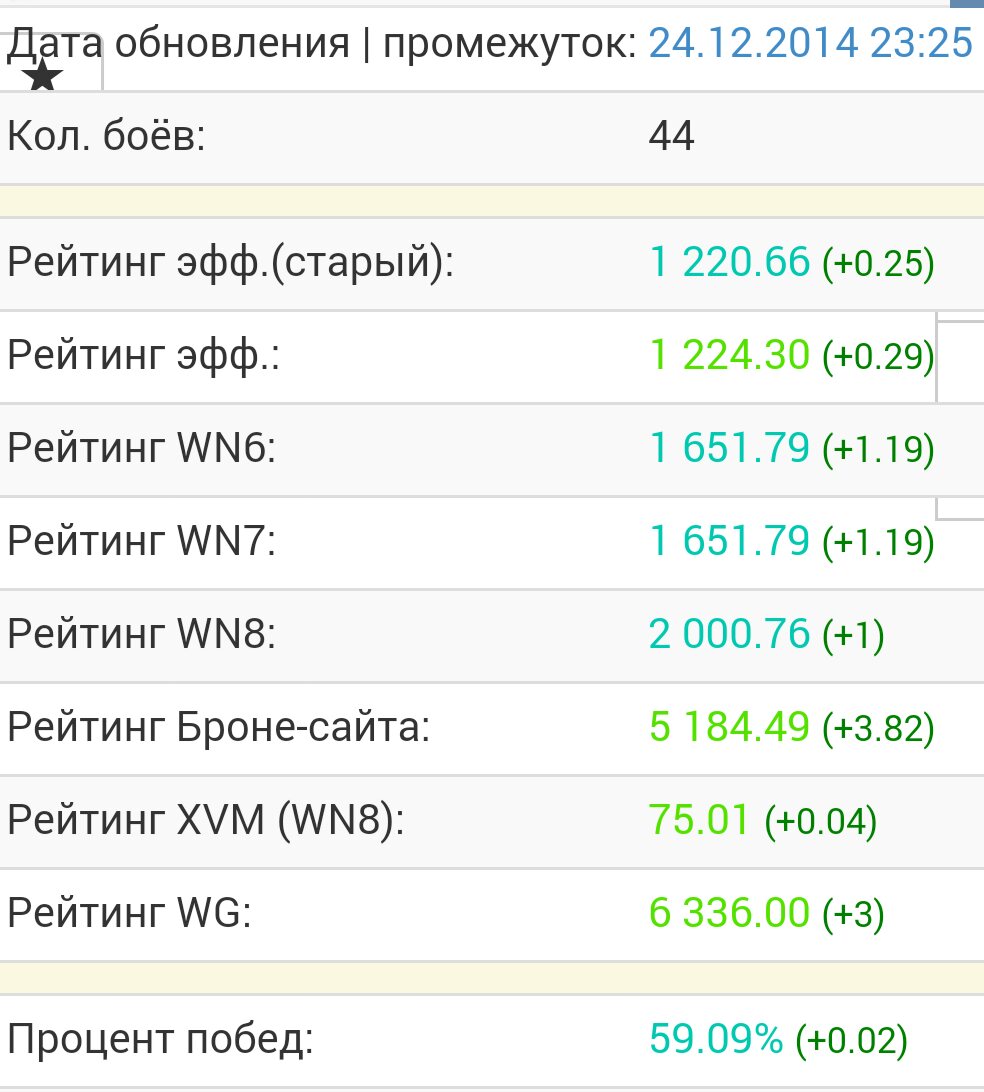Image resolution: width=984 pixels, height=1092 pixels.
Task: Open the 24.12.2014 23:25 update date link
Action: tap(810, 43)
